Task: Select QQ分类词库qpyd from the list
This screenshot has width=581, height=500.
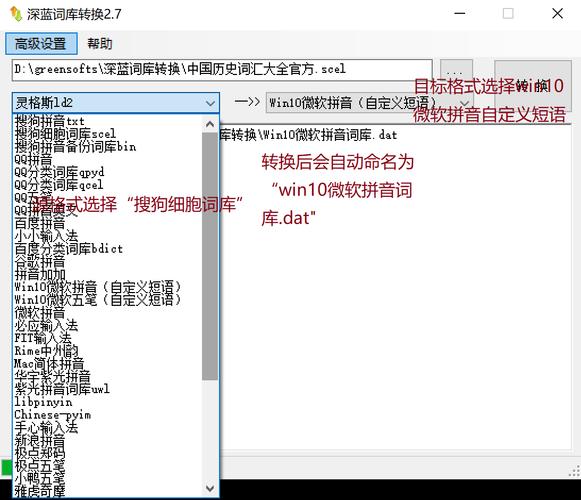Action: [x=107, y=172]
